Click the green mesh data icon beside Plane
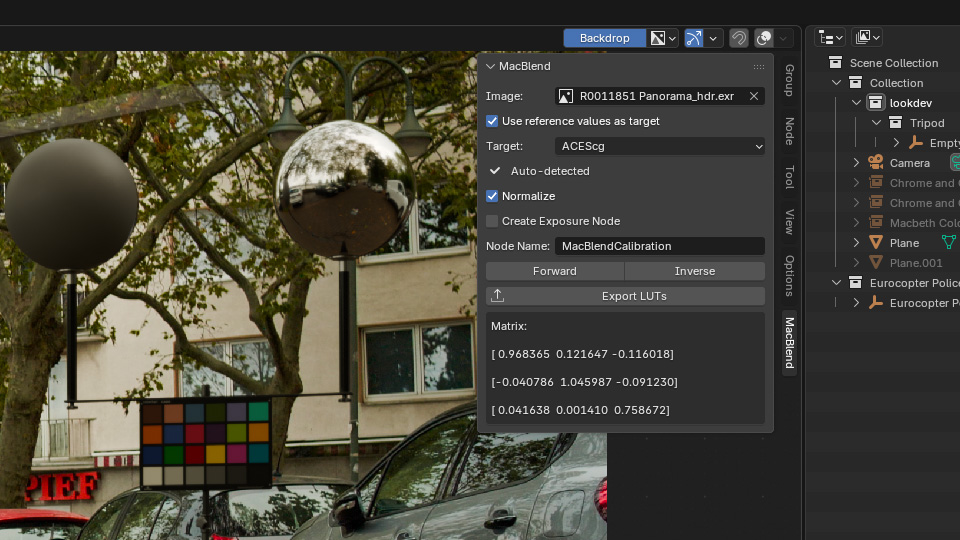The width and height of the screenshot is (960, 540). click(x=949, y=242)
